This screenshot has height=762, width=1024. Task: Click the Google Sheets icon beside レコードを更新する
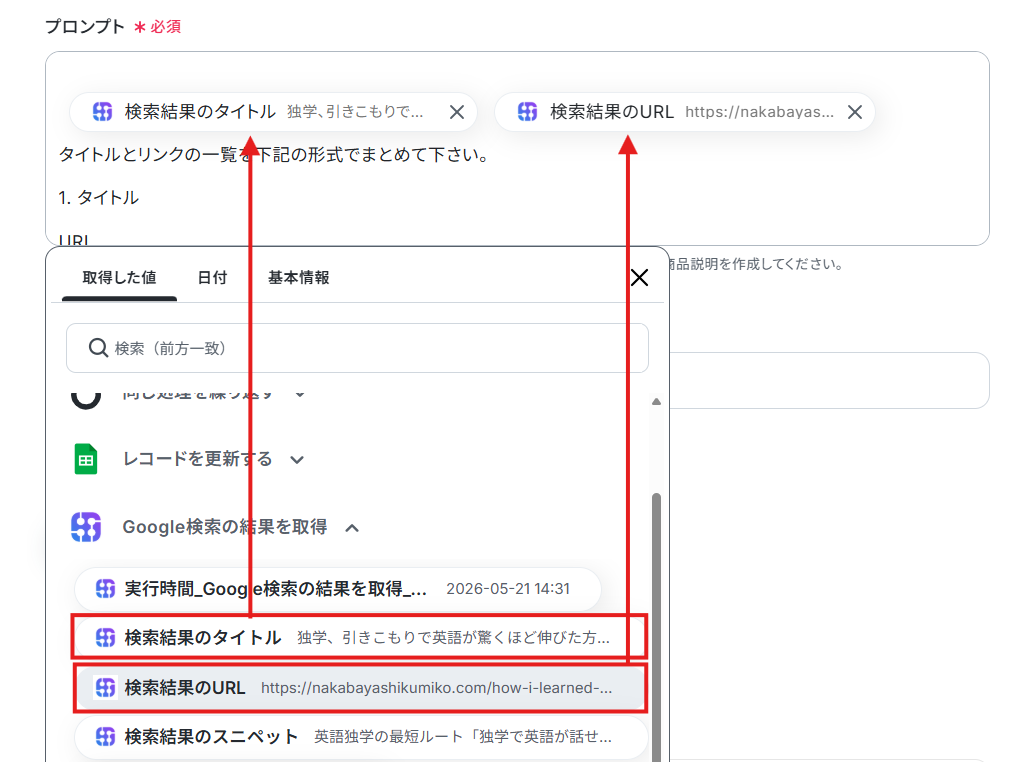(86, 459)
